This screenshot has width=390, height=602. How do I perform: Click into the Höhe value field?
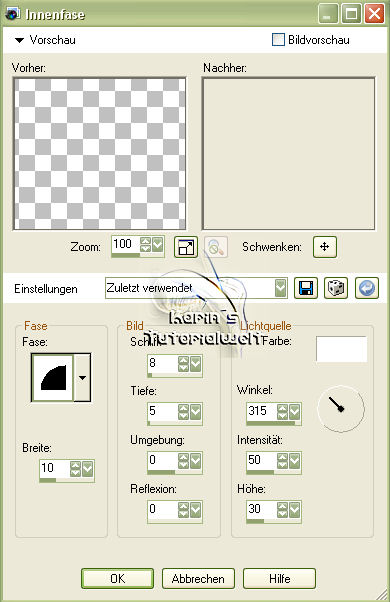[261, 509]
